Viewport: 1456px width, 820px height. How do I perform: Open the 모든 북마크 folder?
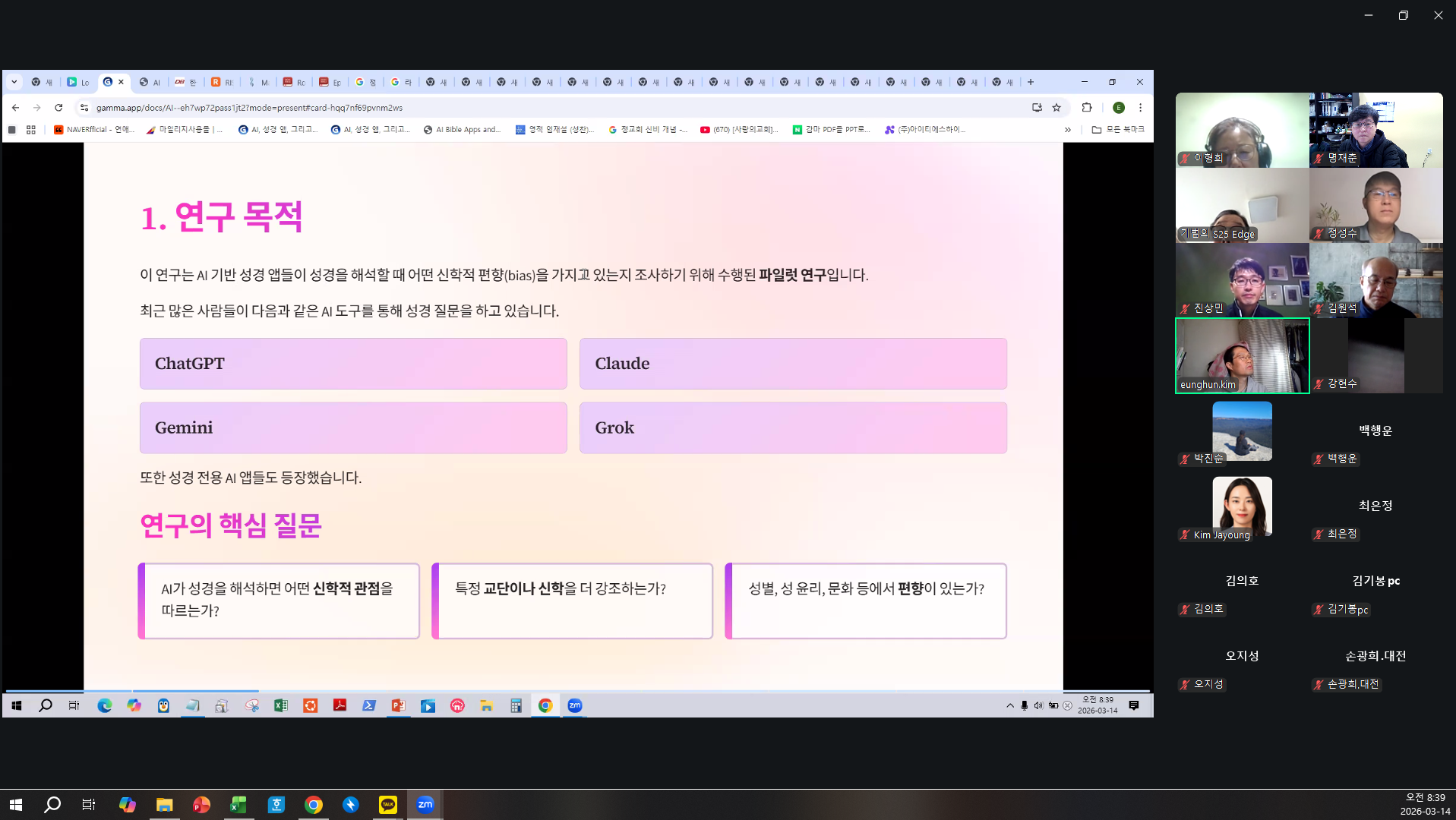pyautogui.click(x=1120, y=129)
